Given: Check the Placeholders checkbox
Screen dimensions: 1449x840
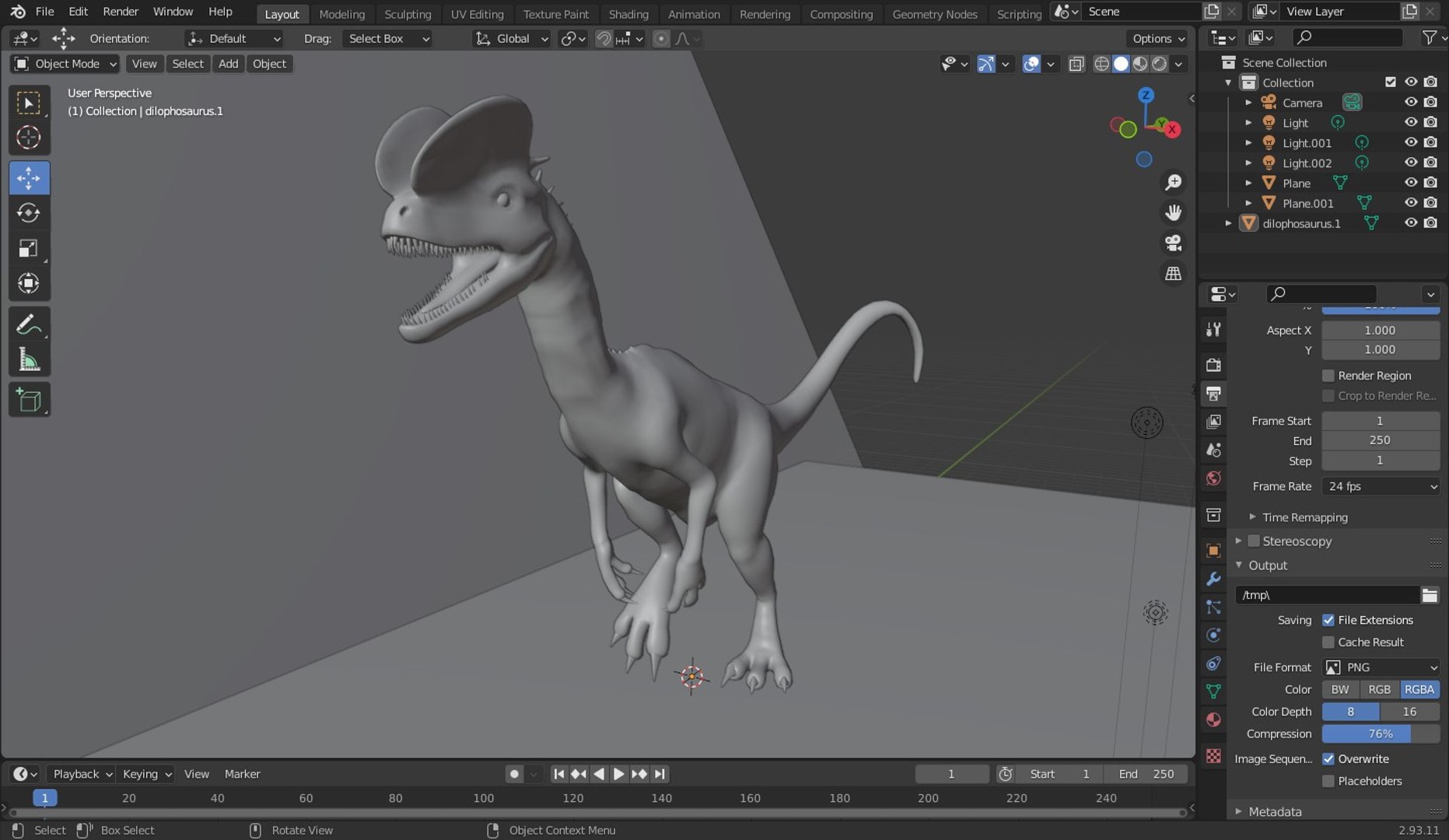Looking at the screenshot, I should click(x=1328, y=781).
